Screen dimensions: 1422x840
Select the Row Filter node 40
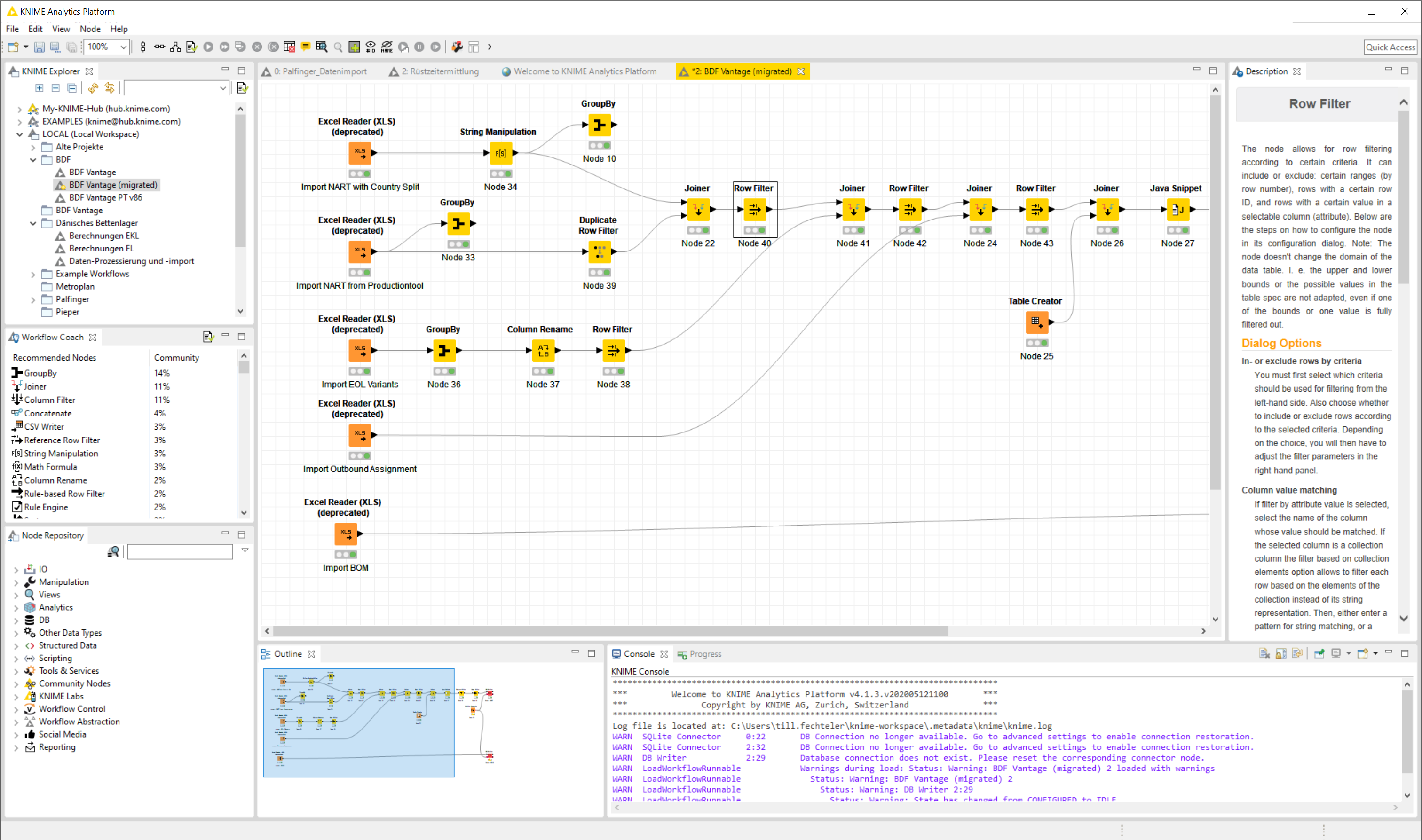(x=755, y=210)
